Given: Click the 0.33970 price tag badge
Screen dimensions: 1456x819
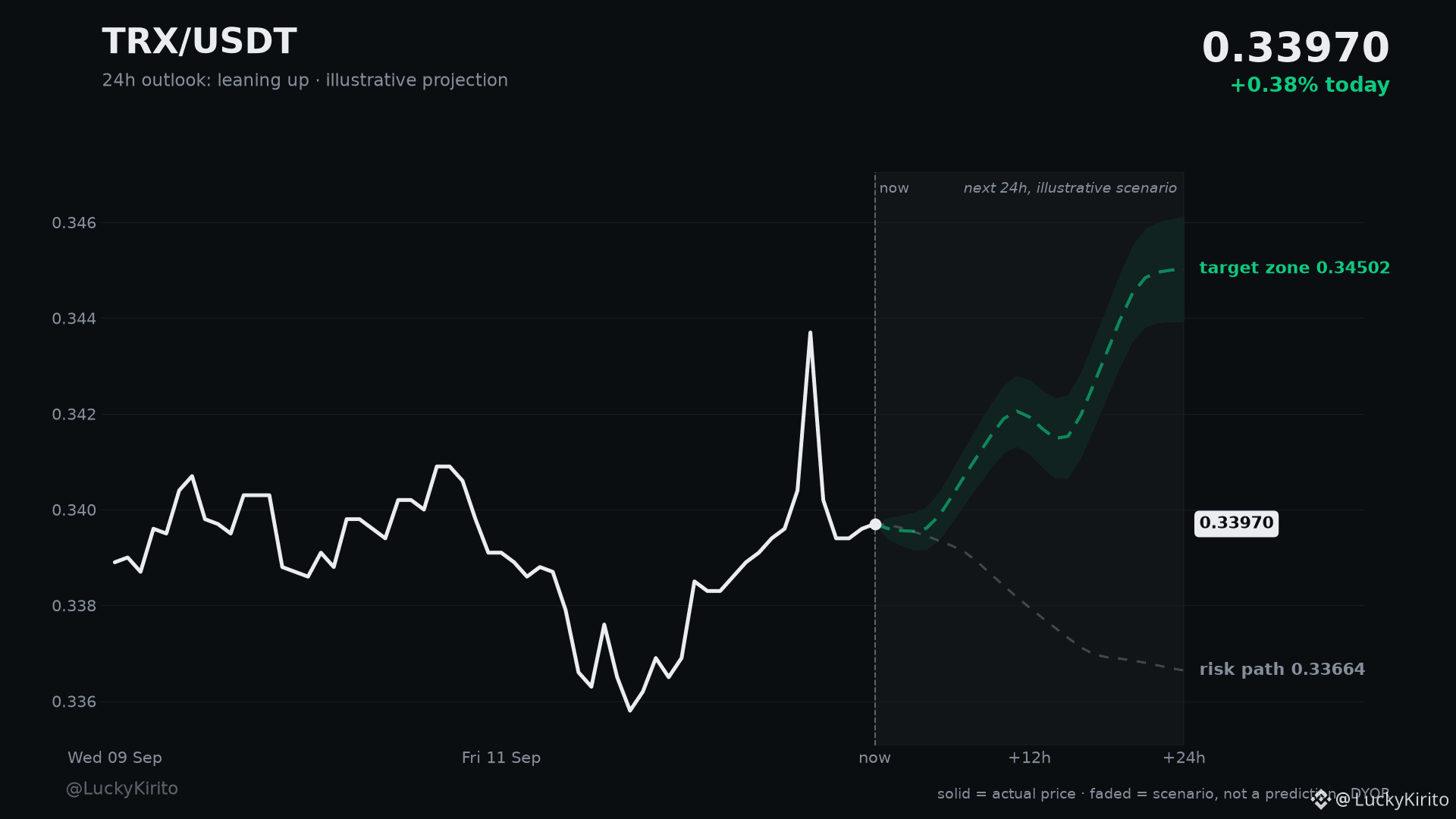Looking at the screenshot, I should coord(1236,523).
